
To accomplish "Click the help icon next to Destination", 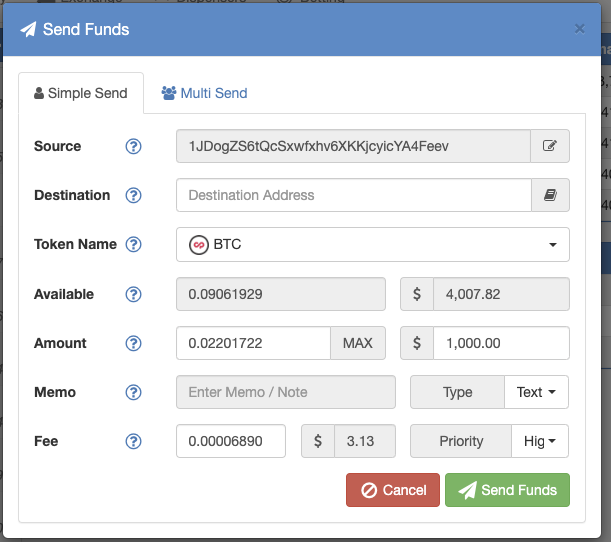I will 133,195.
